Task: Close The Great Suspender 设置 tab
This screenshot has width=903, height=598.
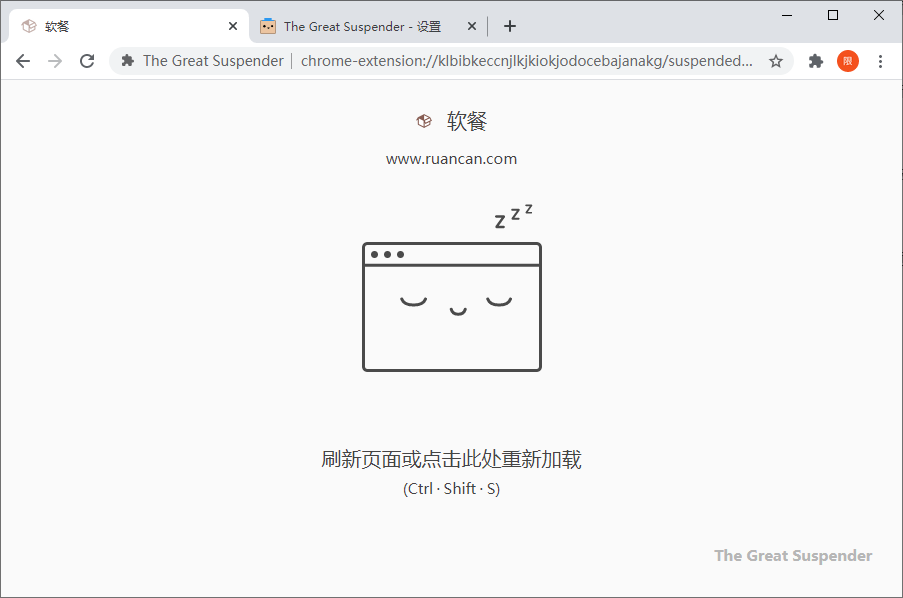Action: (x=471, y=26)
